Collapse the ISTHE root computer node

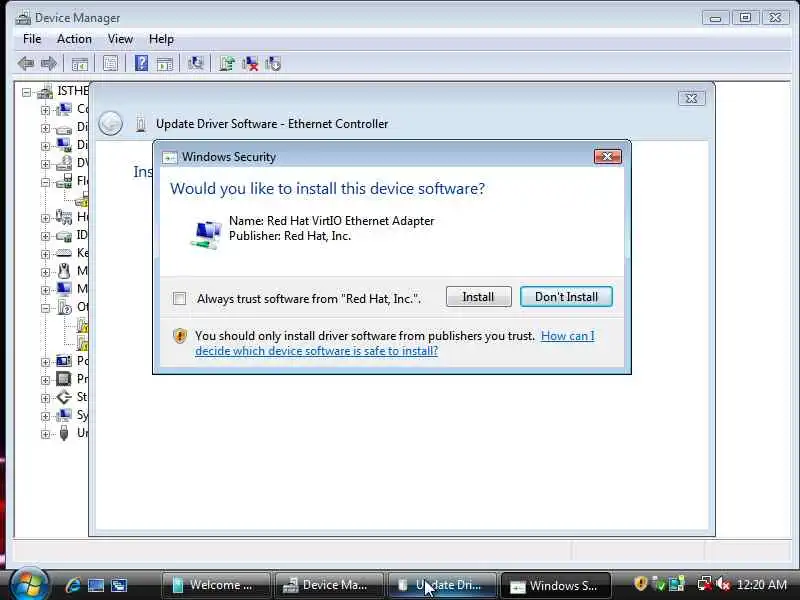[27, 92]
